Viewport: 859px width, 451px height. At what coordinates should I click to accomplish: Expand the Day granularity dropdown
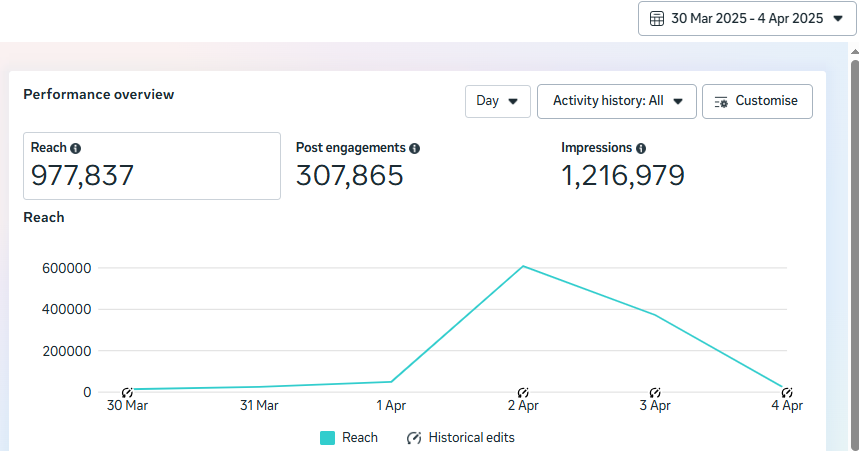(x=497, y=101)
